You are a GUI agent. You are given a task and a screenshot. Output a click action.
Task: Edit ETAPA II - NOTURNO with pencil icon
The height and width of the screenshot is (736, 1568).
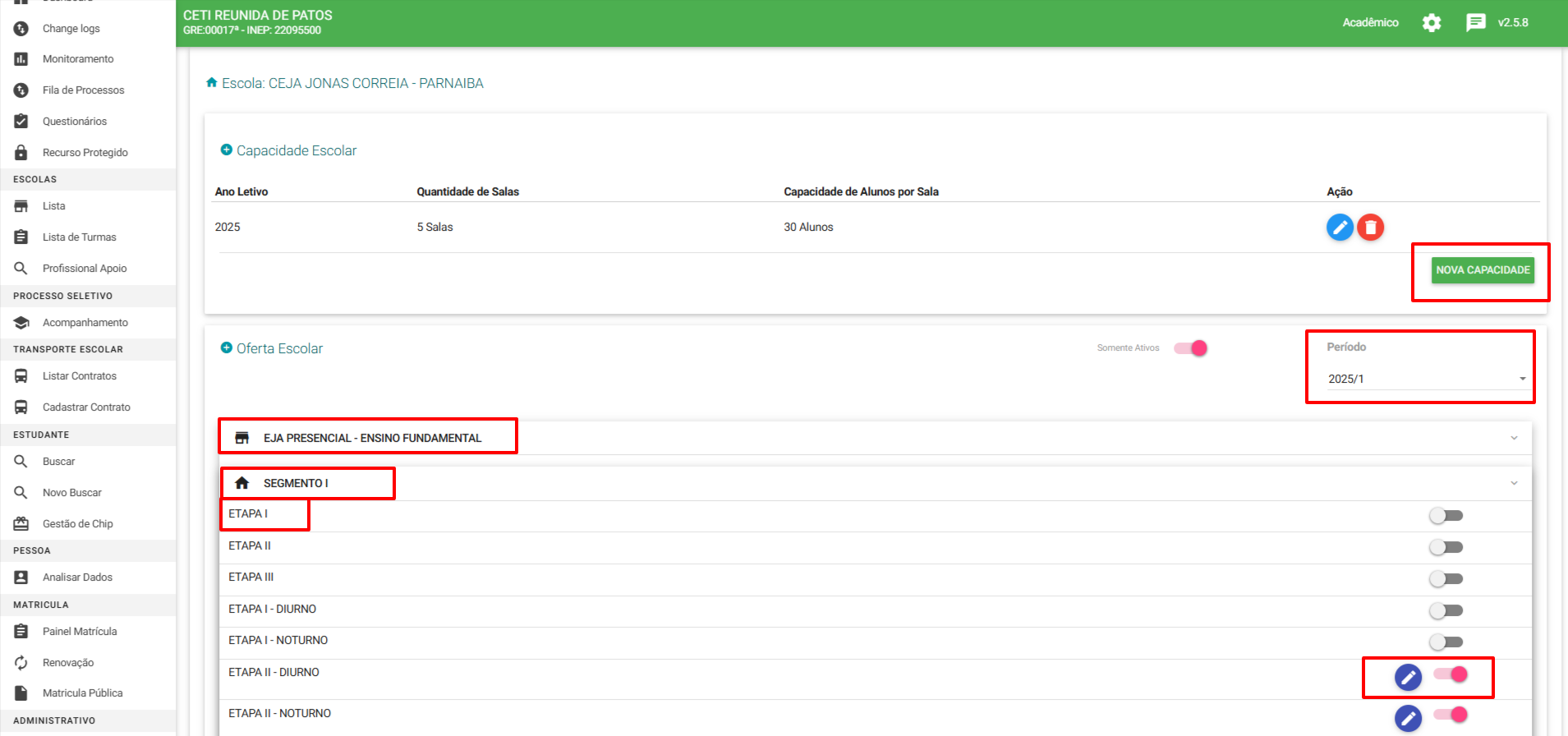pyautogui.click(x=1408, y=718)
